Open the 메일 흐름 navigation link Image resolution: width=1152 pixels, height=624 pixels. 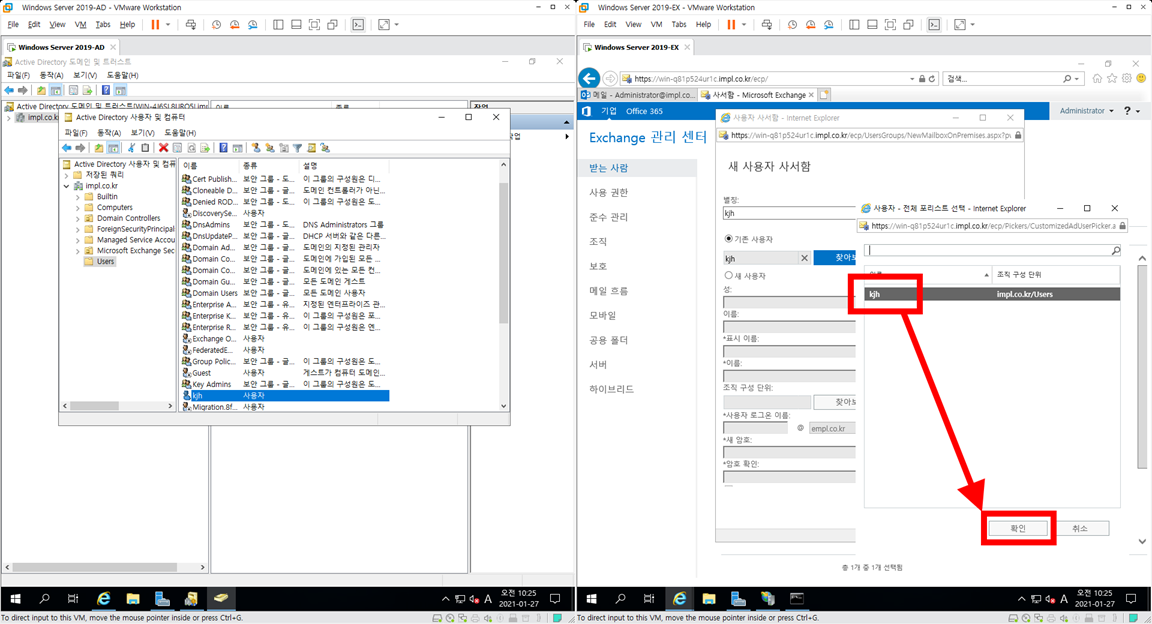(x=608, y=291)
